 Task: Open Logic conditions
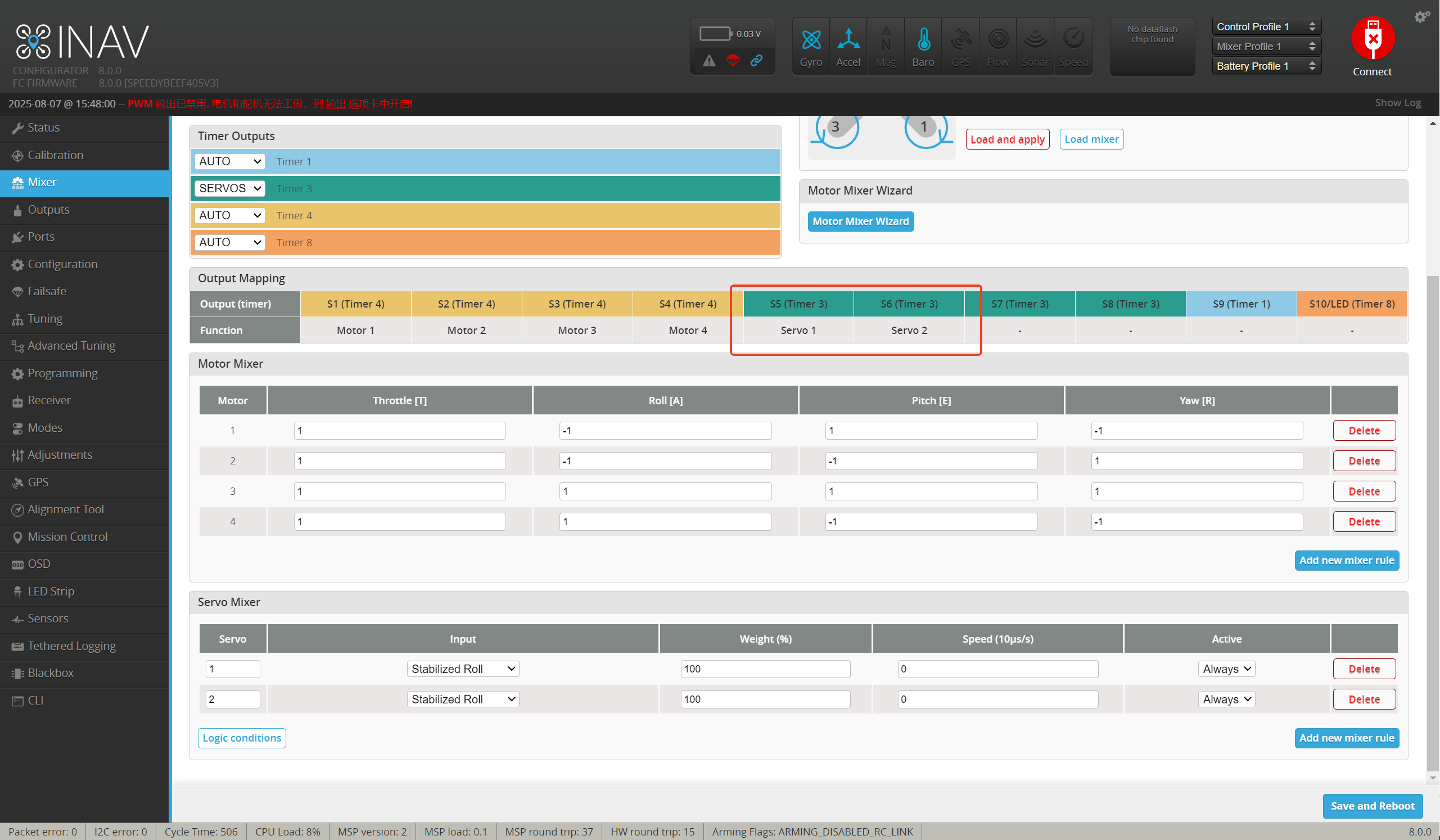click(x=242, y=738)
